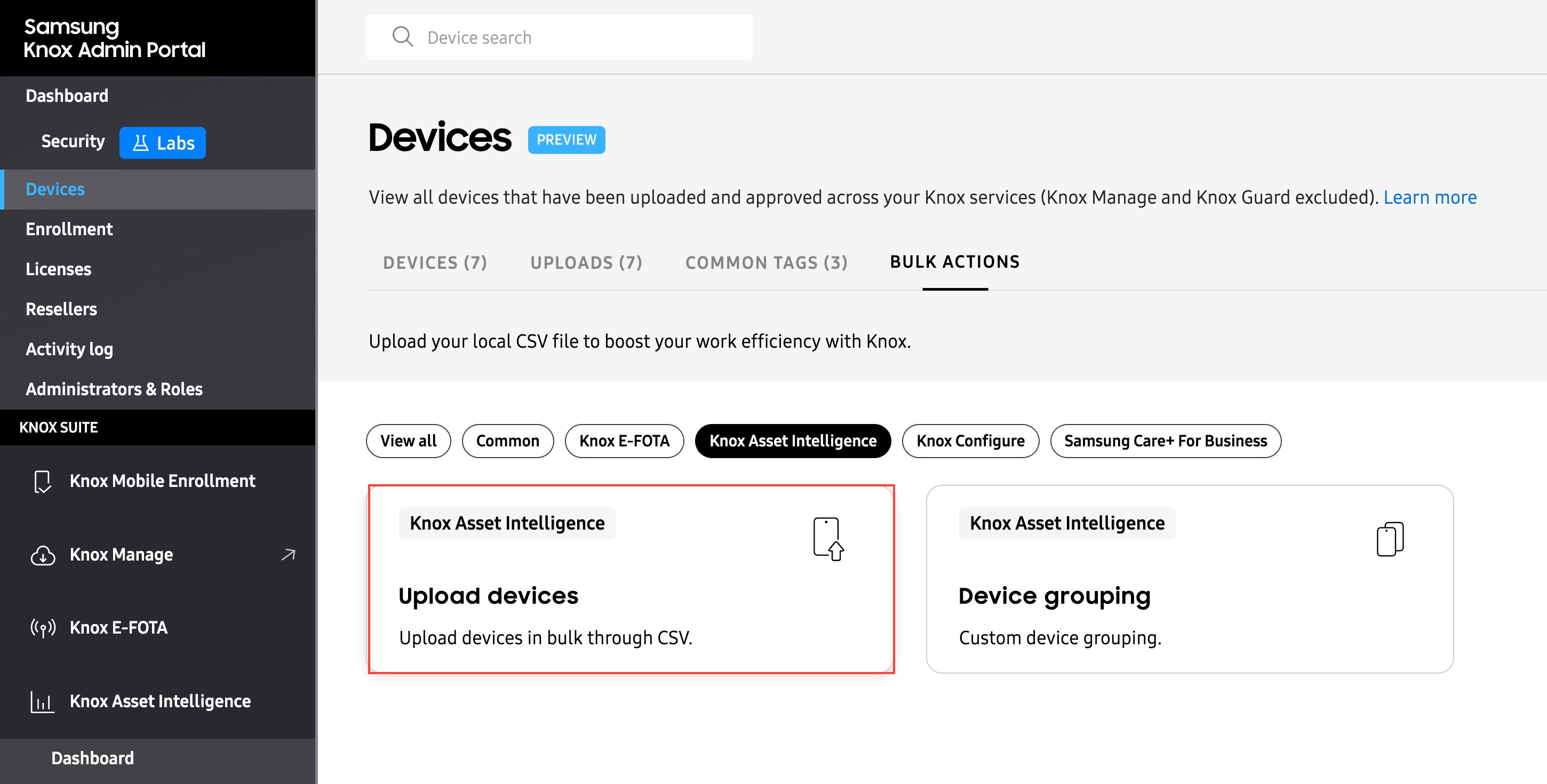
Task: Click the Knox Asset Intelligence tag on Upload devices
Action: tap(507, 524)
